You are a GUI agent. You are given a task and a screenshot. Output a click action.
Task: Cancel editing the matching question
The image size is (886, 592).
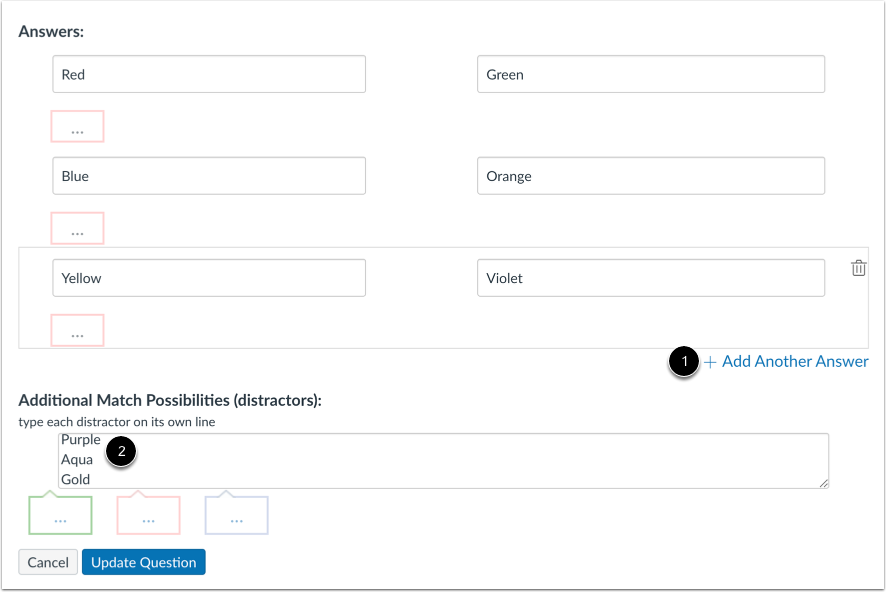[47, 562]
